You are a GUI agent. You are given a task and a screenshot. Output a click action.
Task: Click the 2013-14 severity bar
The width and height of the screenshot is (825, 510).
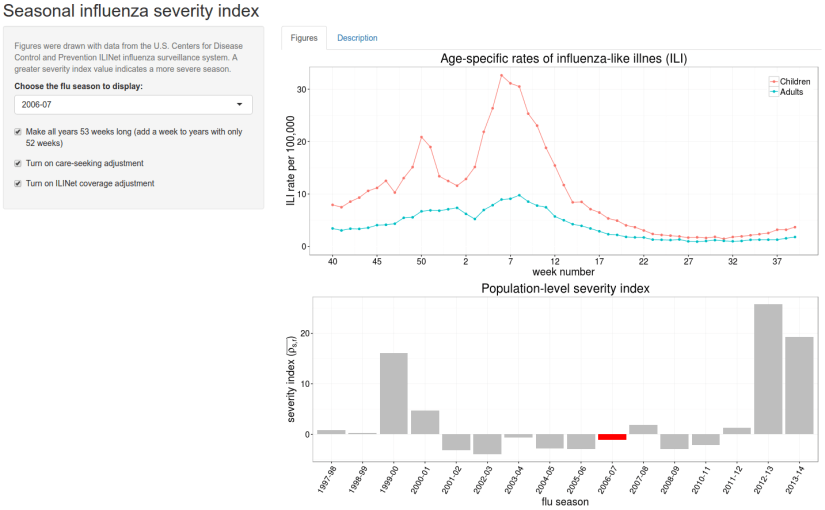pyautogui.click(x=799, y=385)
